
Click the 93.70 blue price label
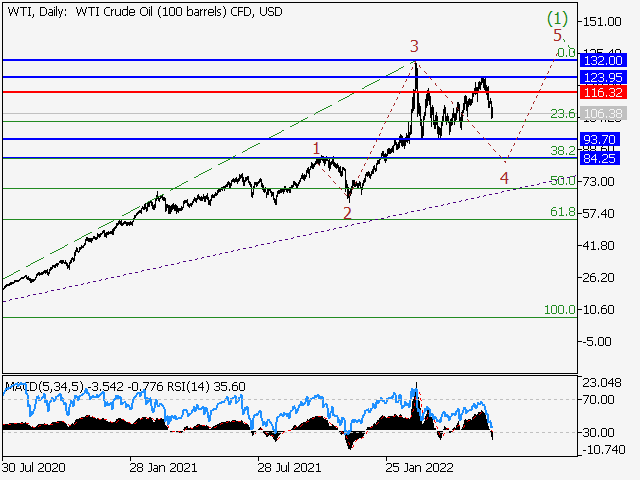[x=600, y=139]
